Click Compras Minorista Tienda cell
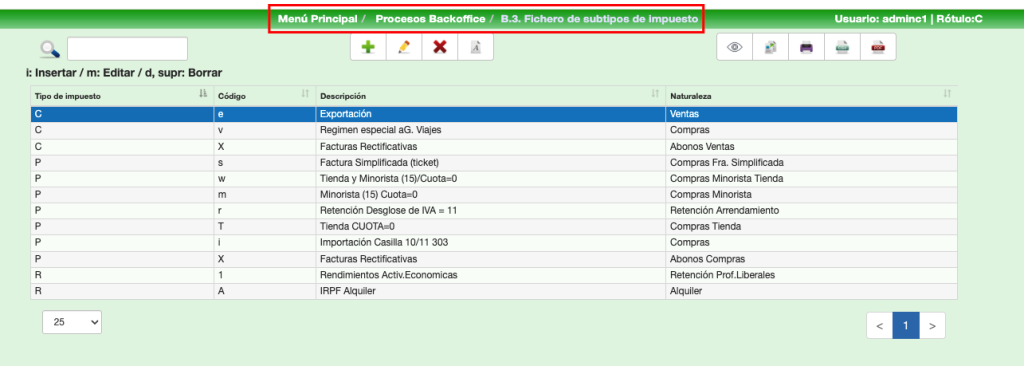The height and width of the screenshot is (366, 1024). tap(812, 178)
